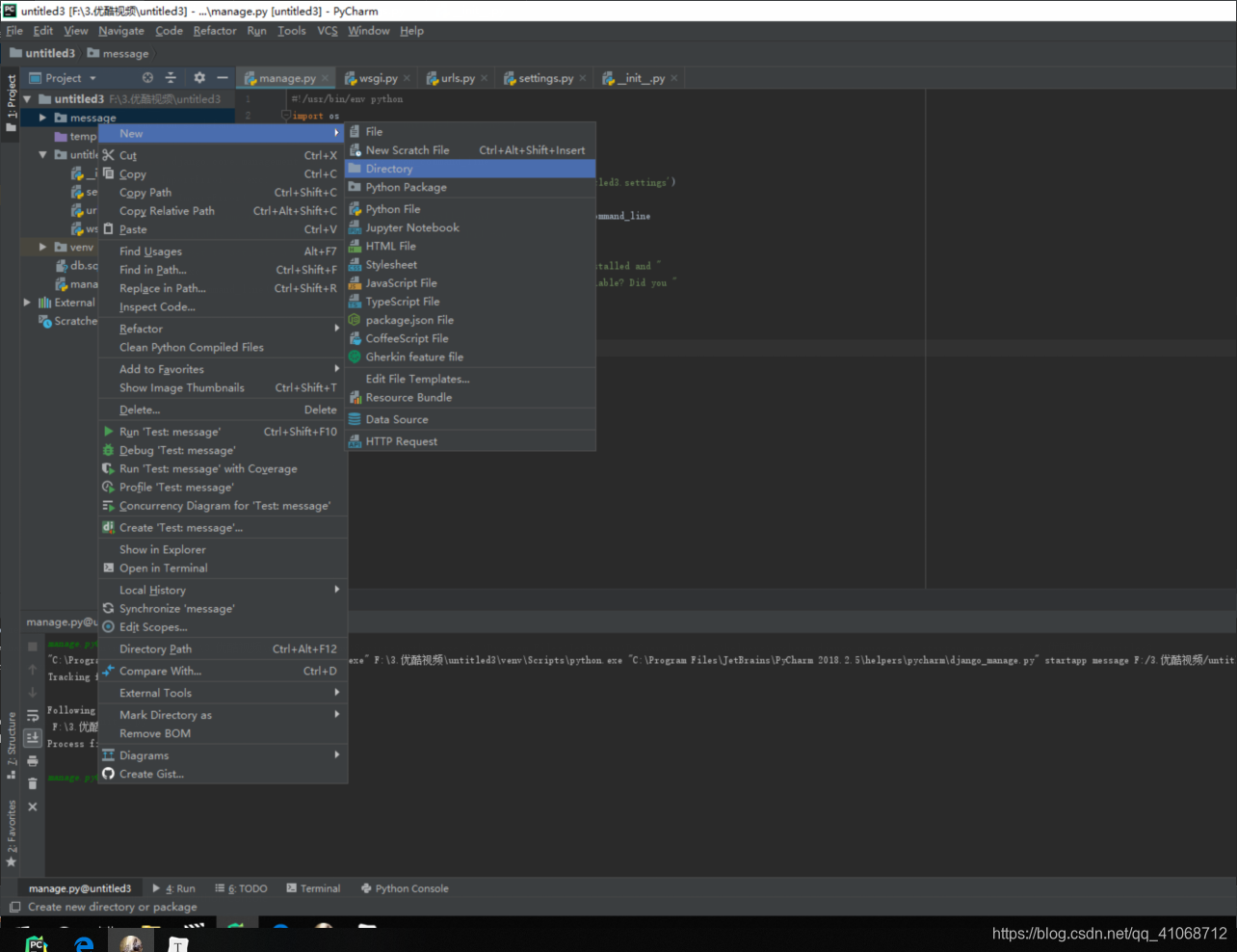Click message breadcrumb in navigation bar
1237x952 pixels.
coord(118,53)
